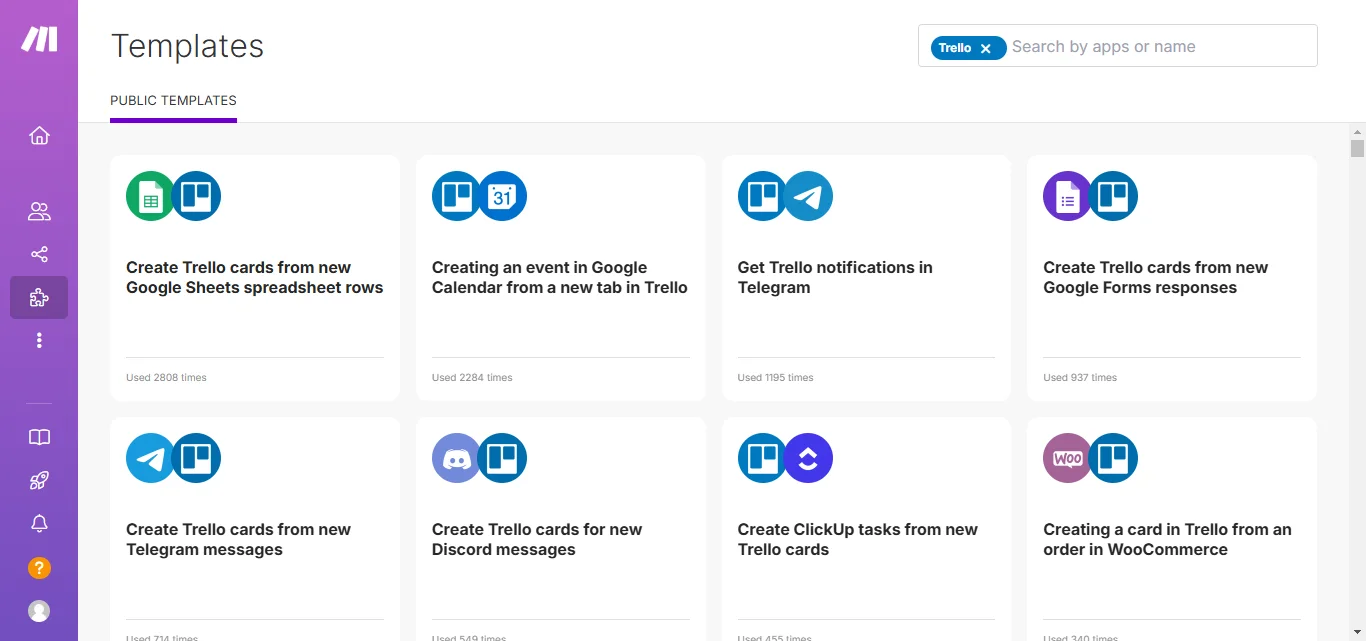Screen dimensions: 1366x641
Task: Select the highlighted Templates puzzle icon
Action: tap(39, 297)
